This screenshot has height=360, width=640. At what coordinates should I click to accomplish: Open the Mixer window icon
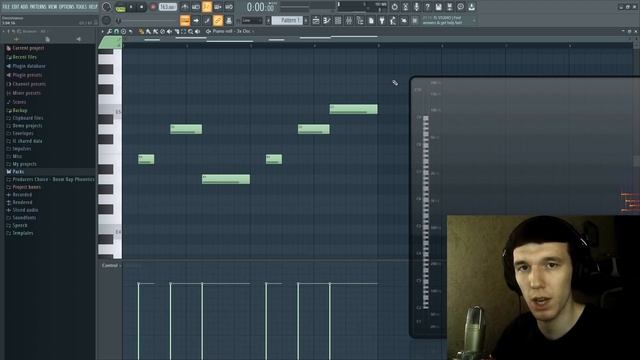coord(349,20)
